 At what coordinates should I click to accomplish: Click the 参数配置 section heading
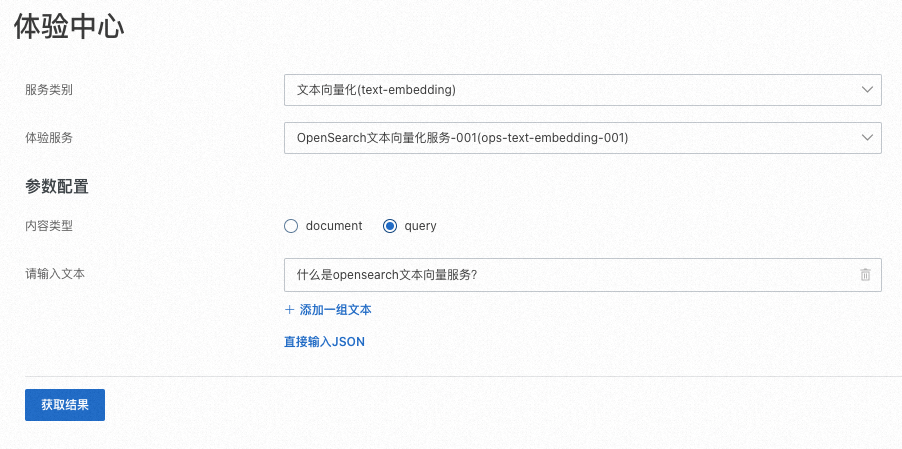pos(57,186)
